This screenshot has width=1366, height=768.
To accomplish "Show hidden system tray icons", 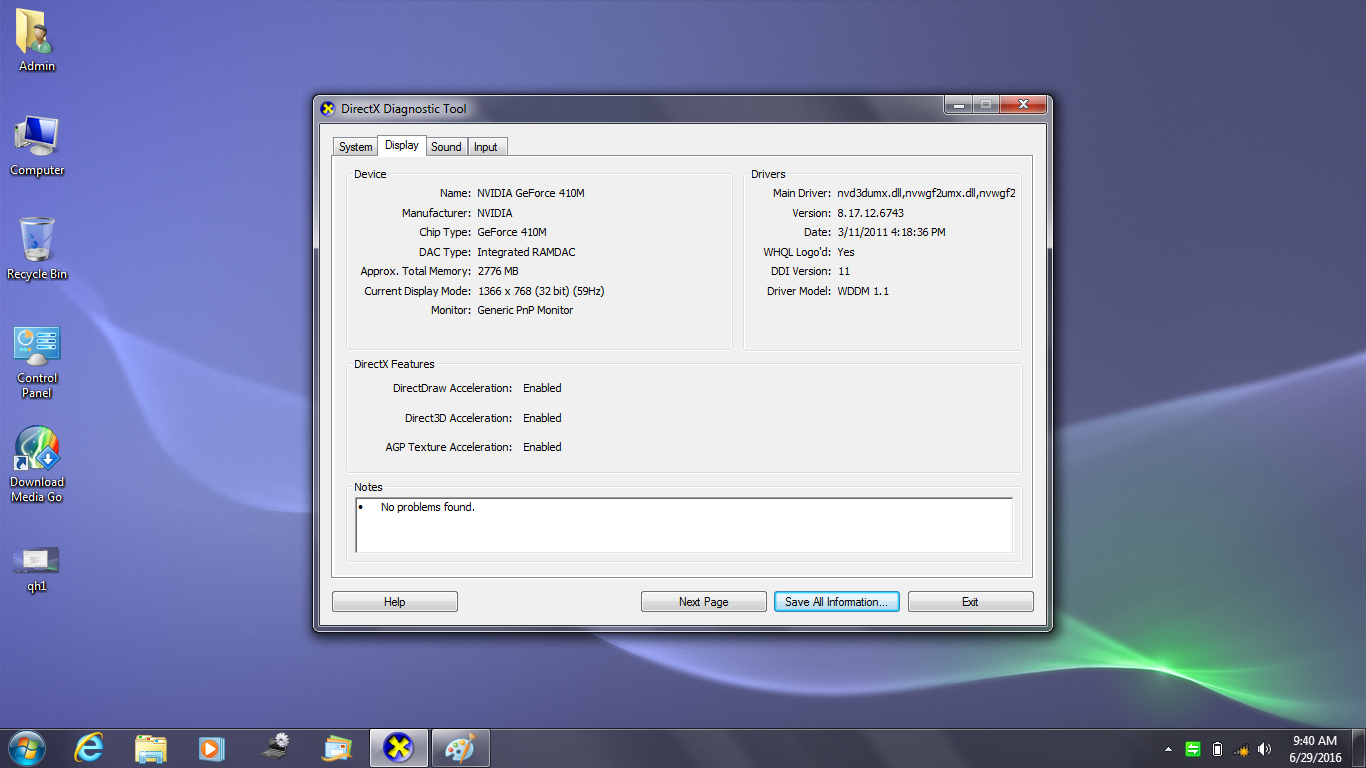I will [1168, 749].
